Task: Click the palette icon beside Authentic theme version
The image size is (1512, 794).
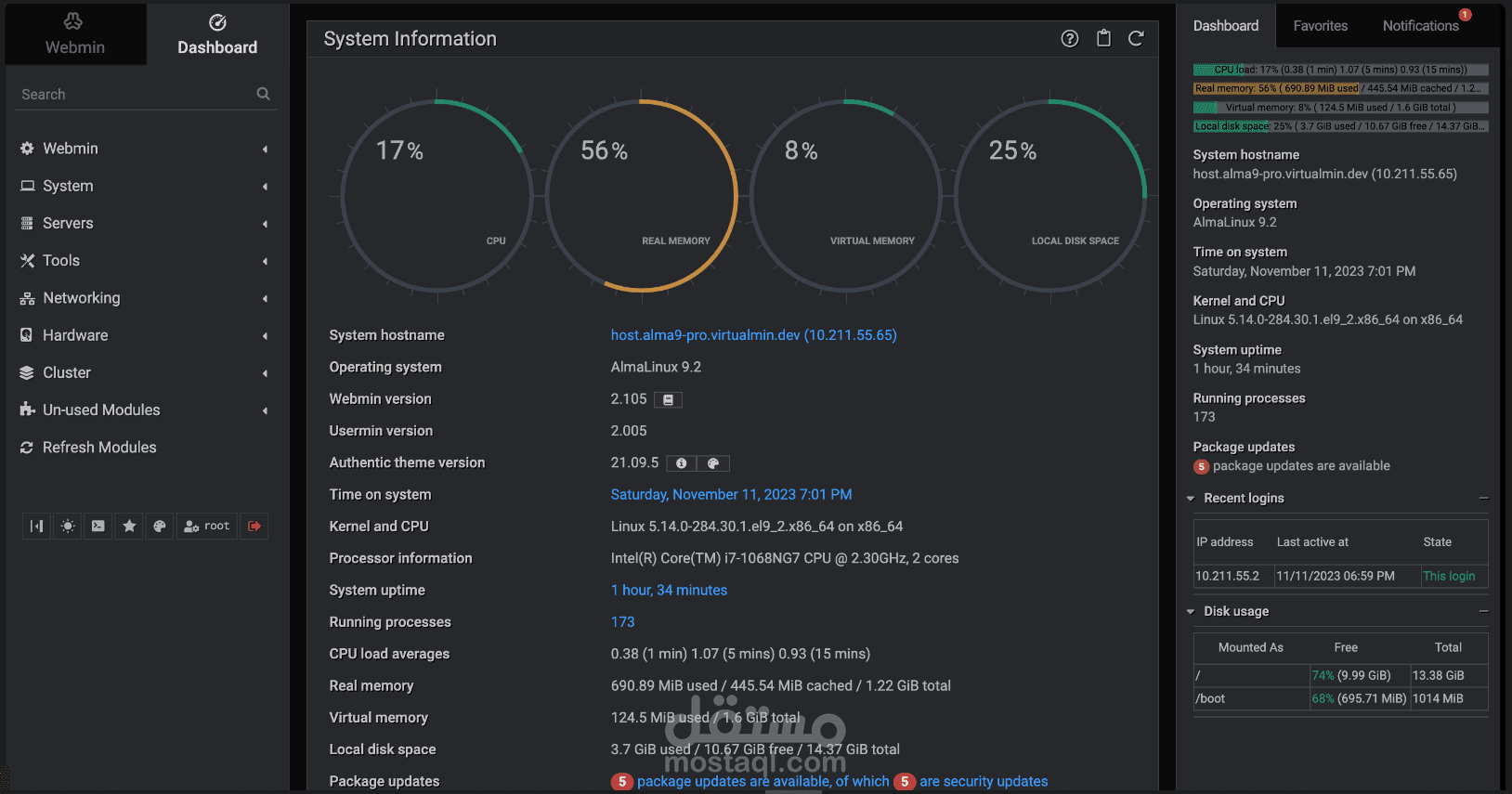Action: coord(713,463)
